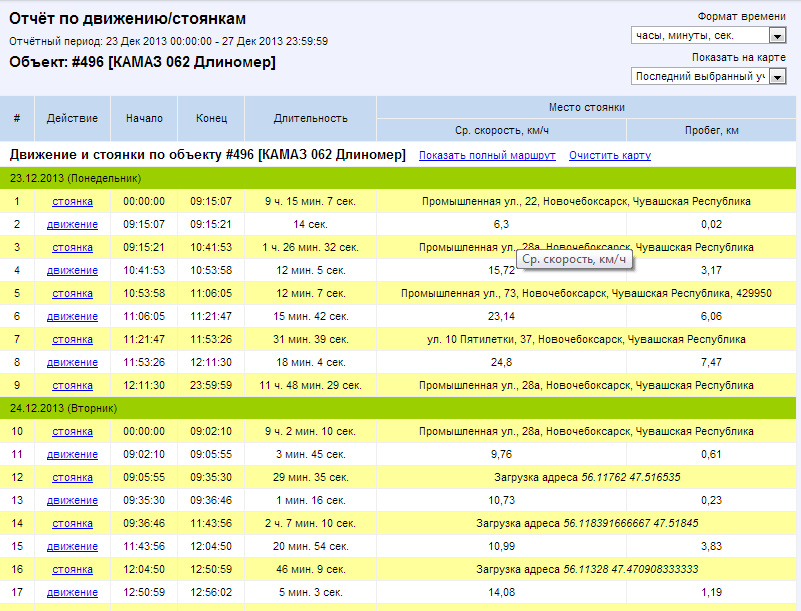Click the 'Показать полный маршрут' link

click(x=487, y=155)
